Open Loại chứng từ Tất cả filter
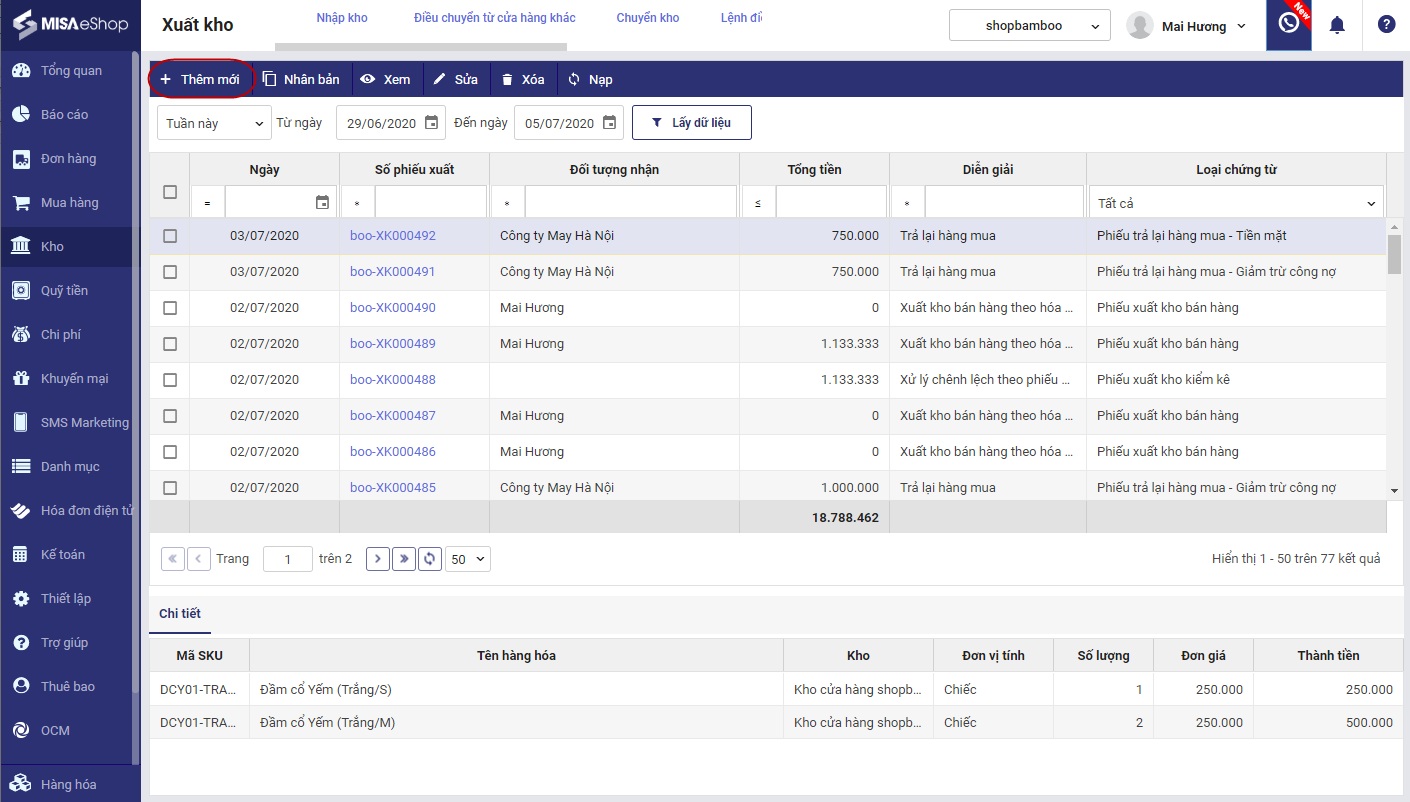 [1236, 203]
